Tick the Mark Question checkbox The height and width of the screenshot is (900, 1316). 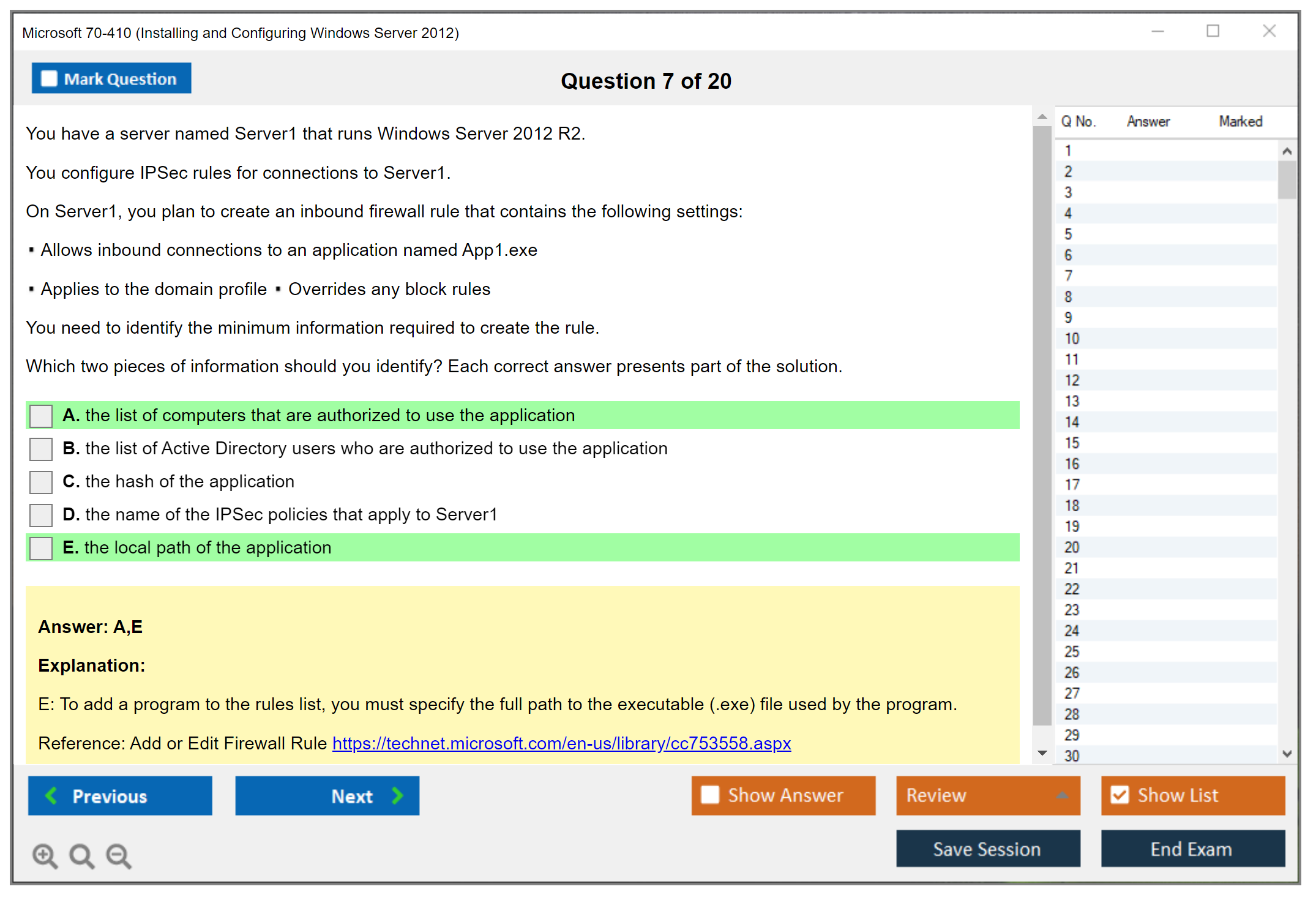pos(49,79)
